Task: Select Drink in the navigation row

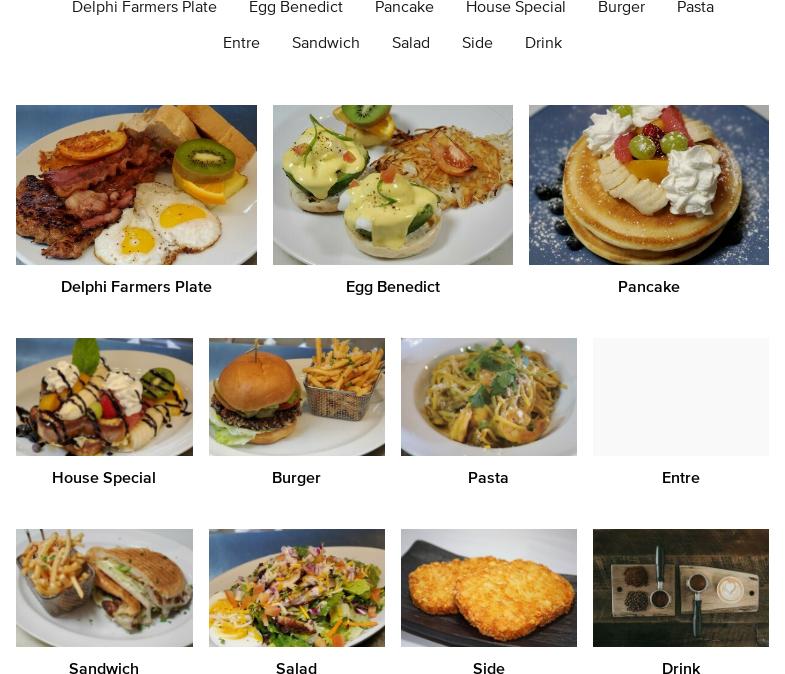Action: (x=543, y=43)
